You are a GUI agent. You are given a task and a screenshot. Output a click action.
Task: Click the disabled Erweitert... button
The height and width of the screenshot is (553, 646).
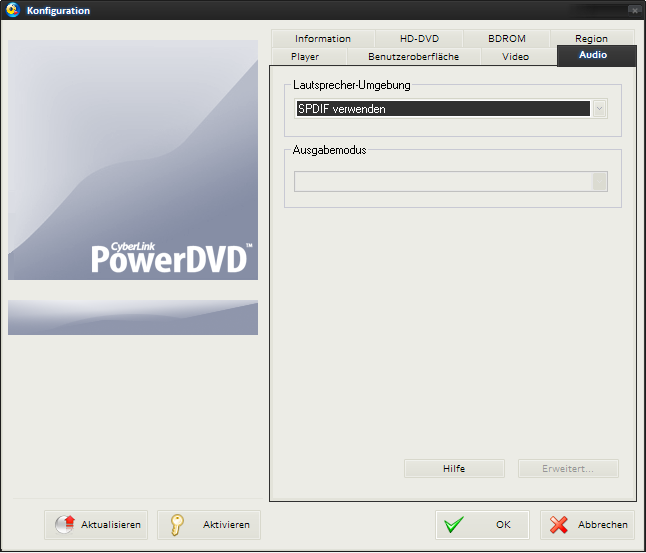coord(568,469)
